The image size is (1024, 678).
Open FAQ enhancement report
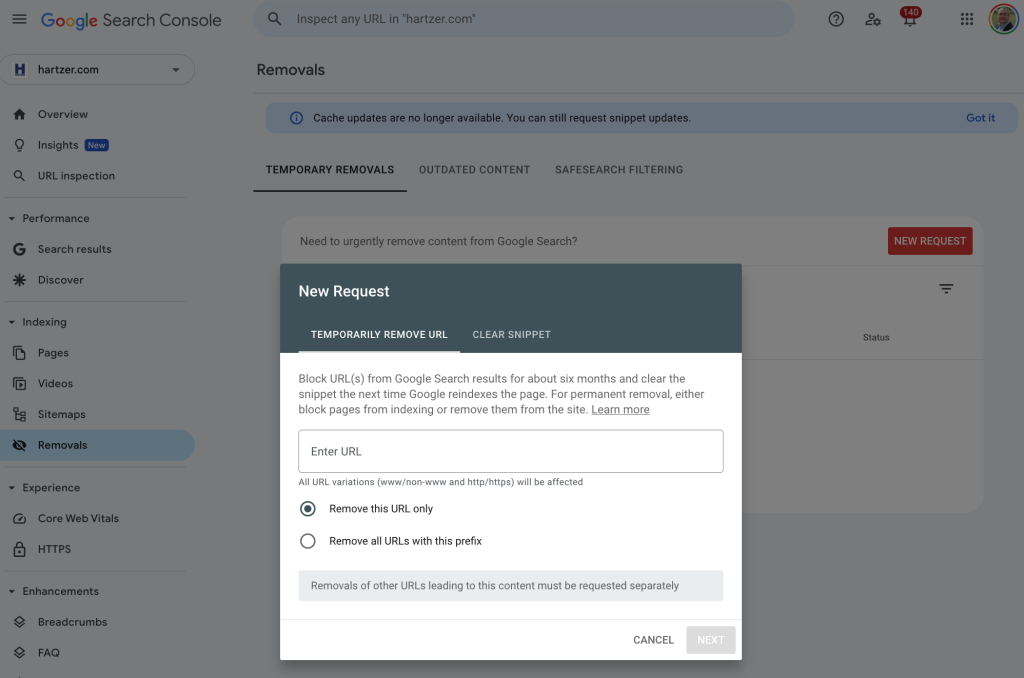[x=48, y=653]
